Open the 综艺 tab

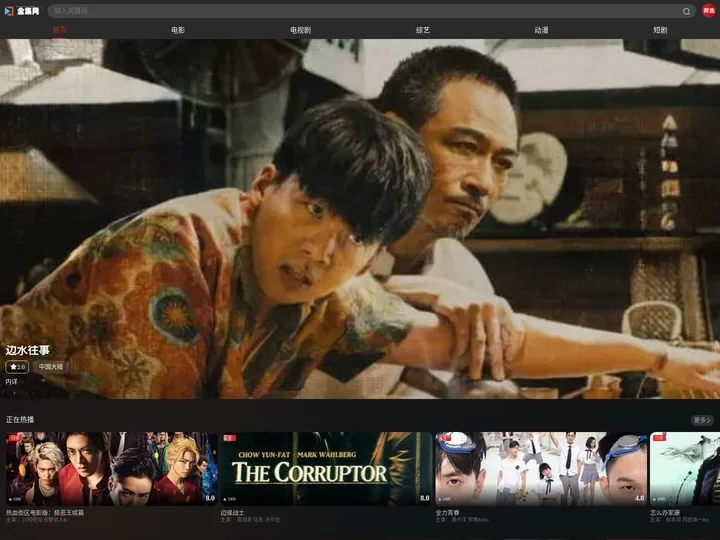pyautogui.click(x=423, y=30)
